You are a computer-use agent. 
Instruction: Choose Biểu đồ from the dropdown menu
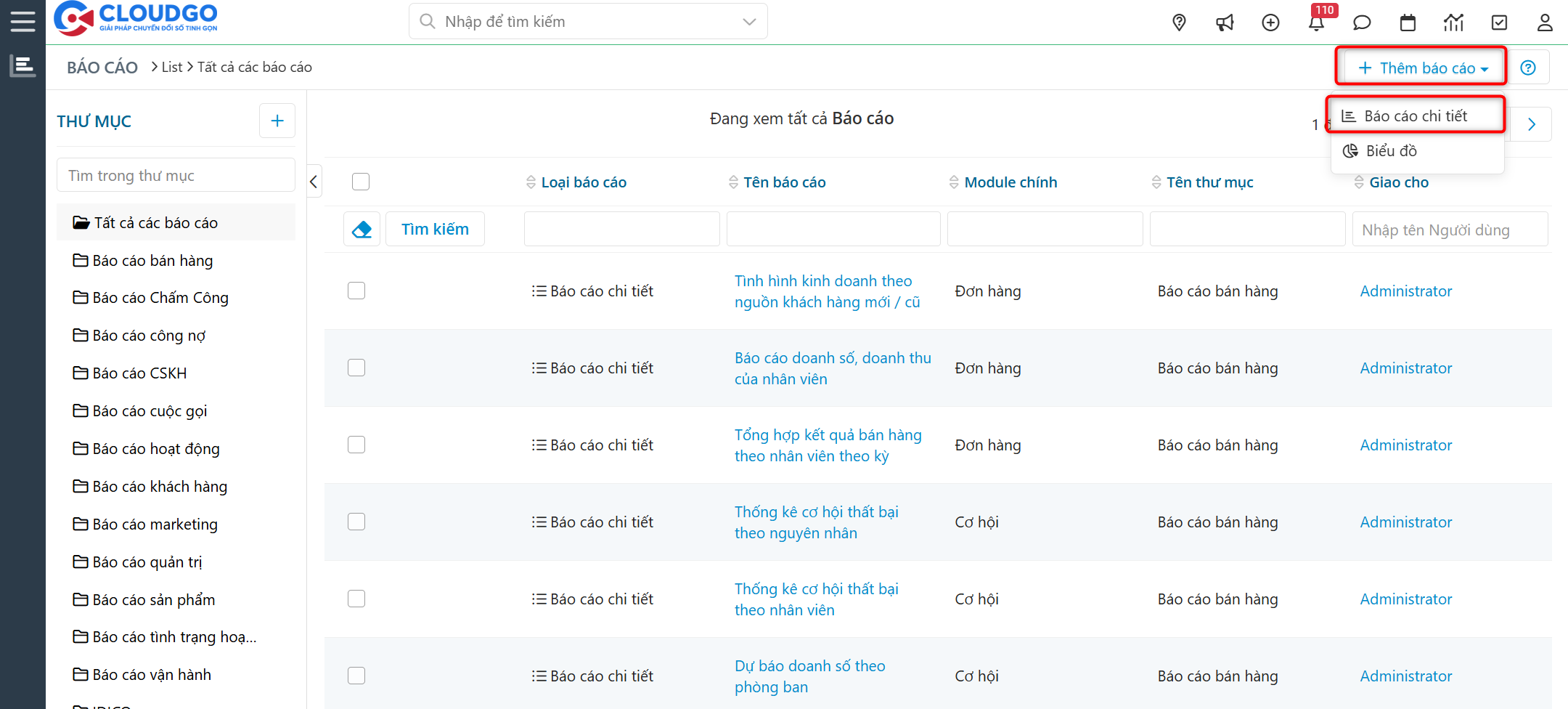tap(1391, 151)
